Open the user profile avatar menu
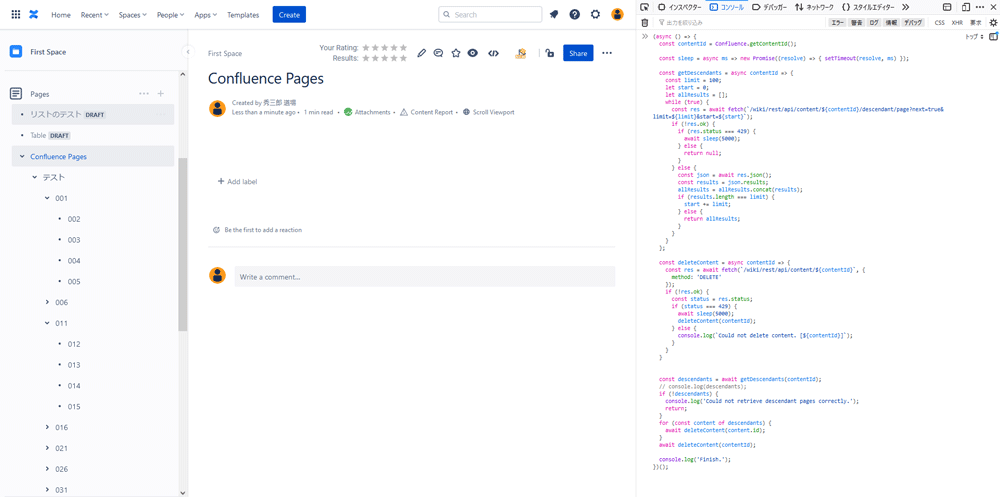The height and width of the screenshot is (497, 1000). 617,15
